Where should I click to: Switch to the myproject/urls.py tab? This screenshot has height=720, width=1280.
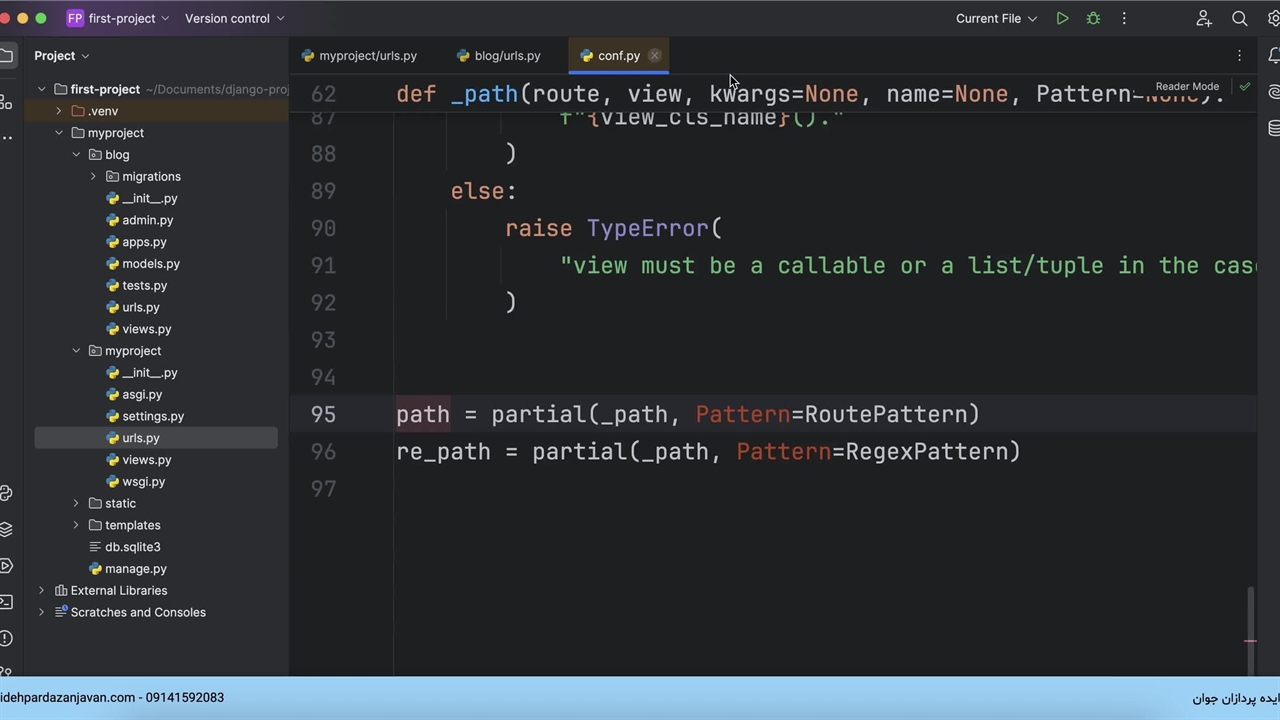pyautogui.click(x=367, y=56)
